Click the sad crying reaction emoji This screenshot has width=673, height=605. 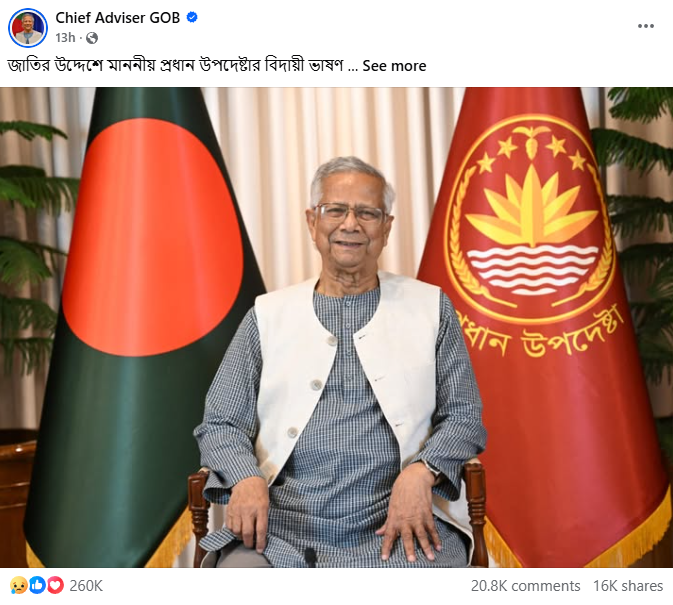(18, 585)
